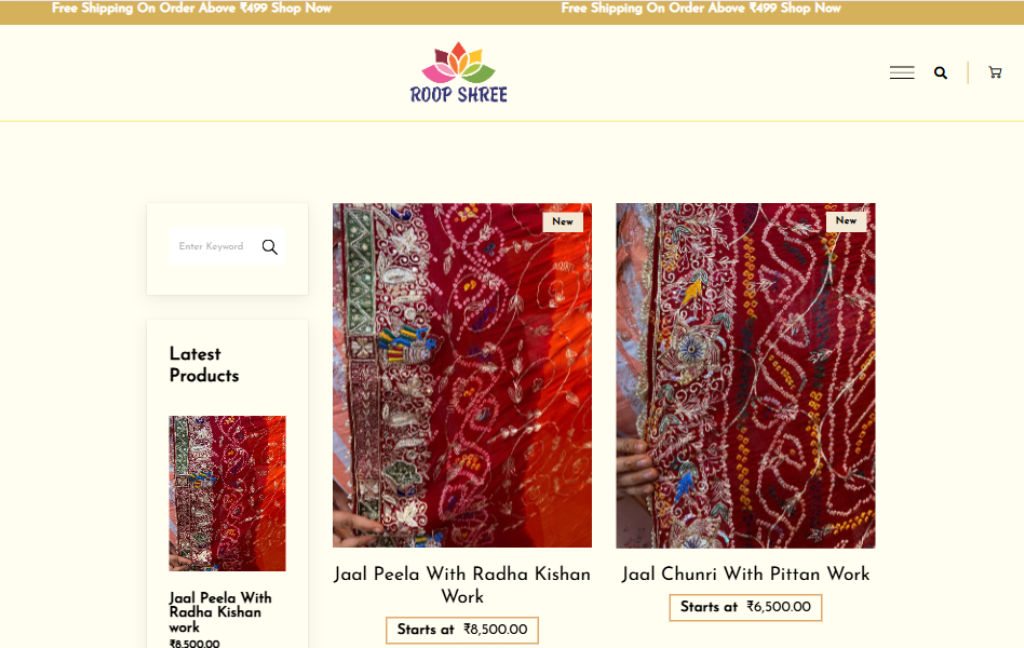Image resolution: width=1024 pixels, height=648 pixels.
Task: Click the Jaal Peela With Radha Kishan Work title
Action: click(x=462, y=585)
